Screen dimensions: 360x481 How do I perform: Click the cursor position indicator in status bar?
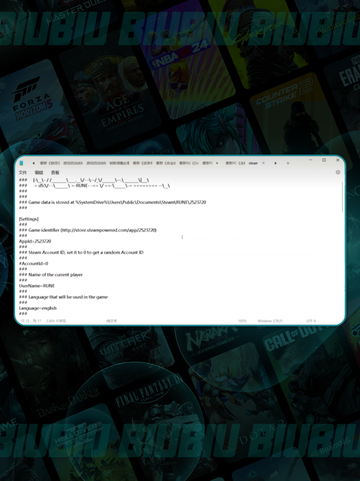(x=31, y=321)
